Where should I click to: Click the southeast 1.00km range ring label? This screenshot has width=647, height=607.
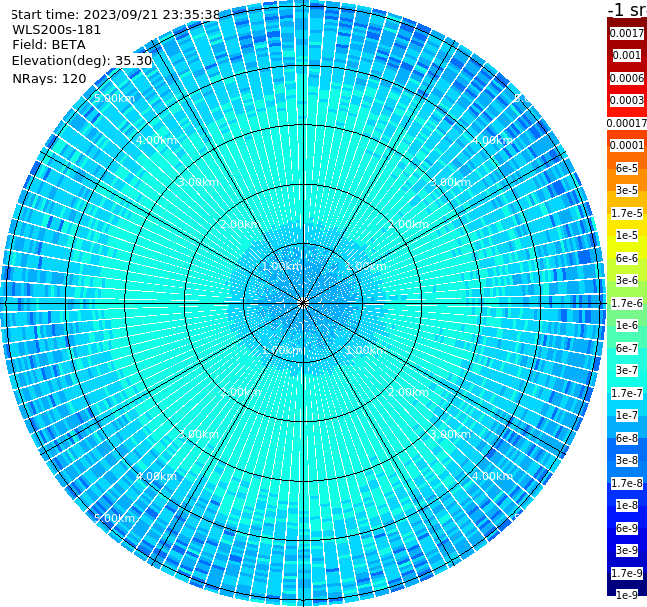(x=366, y=350)
